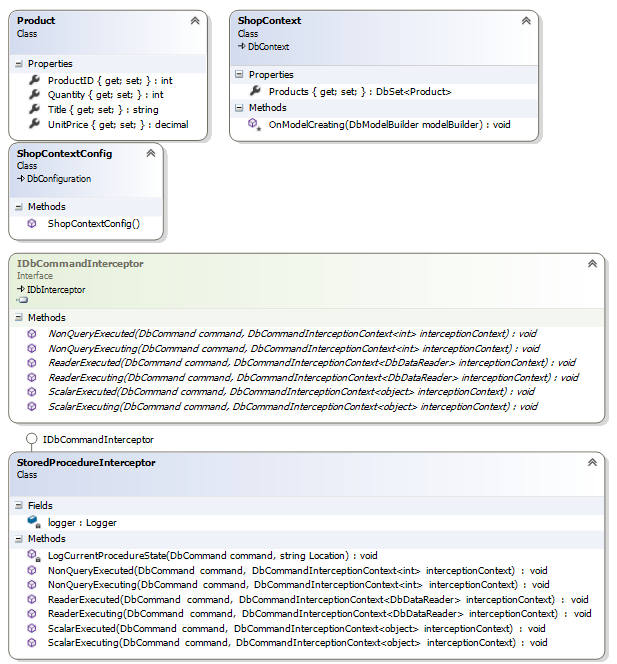Select ScalarExecuted method in IDbCommandInterceptor interface
This screenshot has height=664, width=617.
click(x=290, y=392)
